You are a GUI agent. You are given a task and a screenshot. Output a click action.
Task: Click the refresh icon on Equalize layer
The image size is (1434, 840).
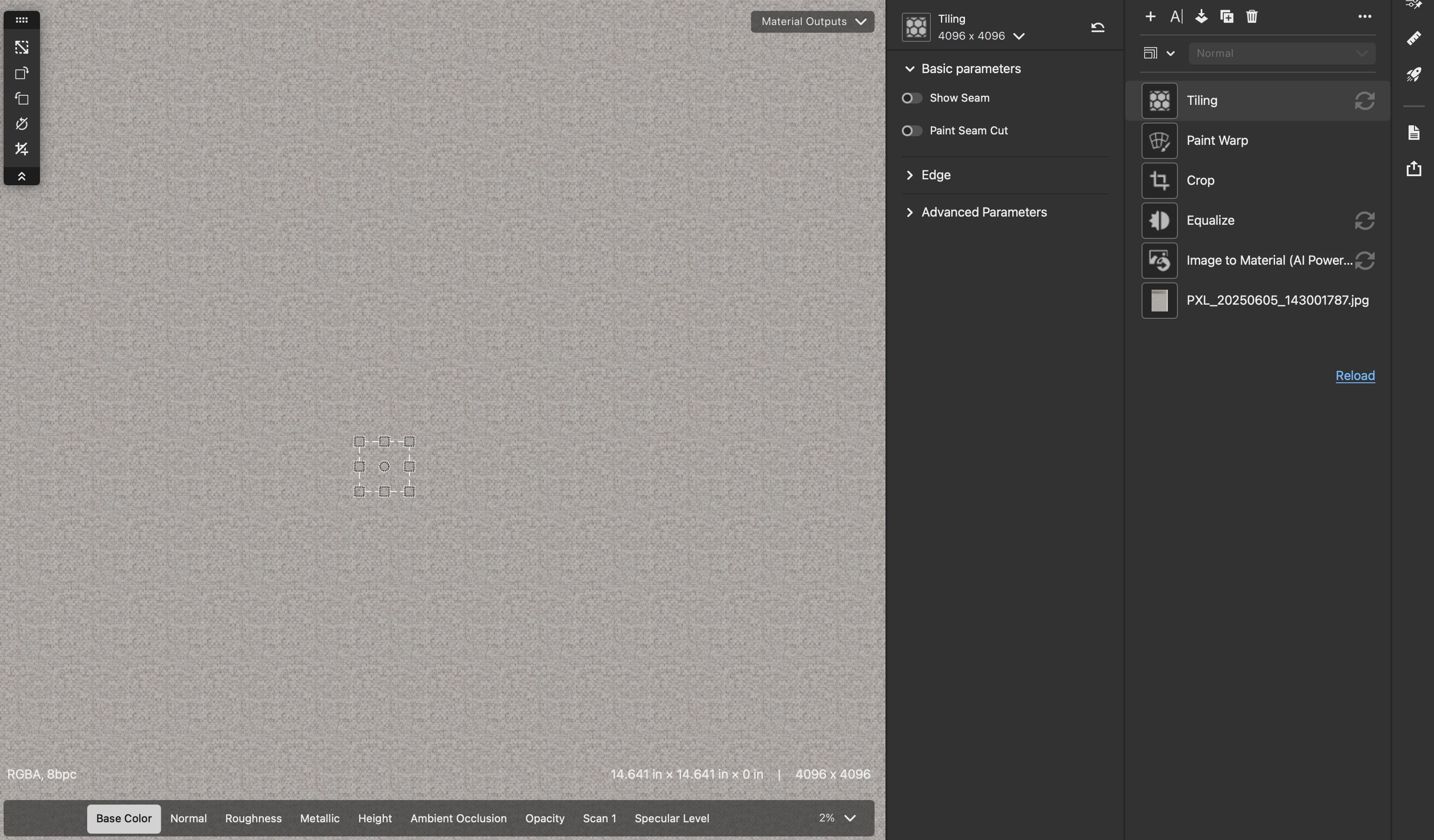pos(1364,221)
